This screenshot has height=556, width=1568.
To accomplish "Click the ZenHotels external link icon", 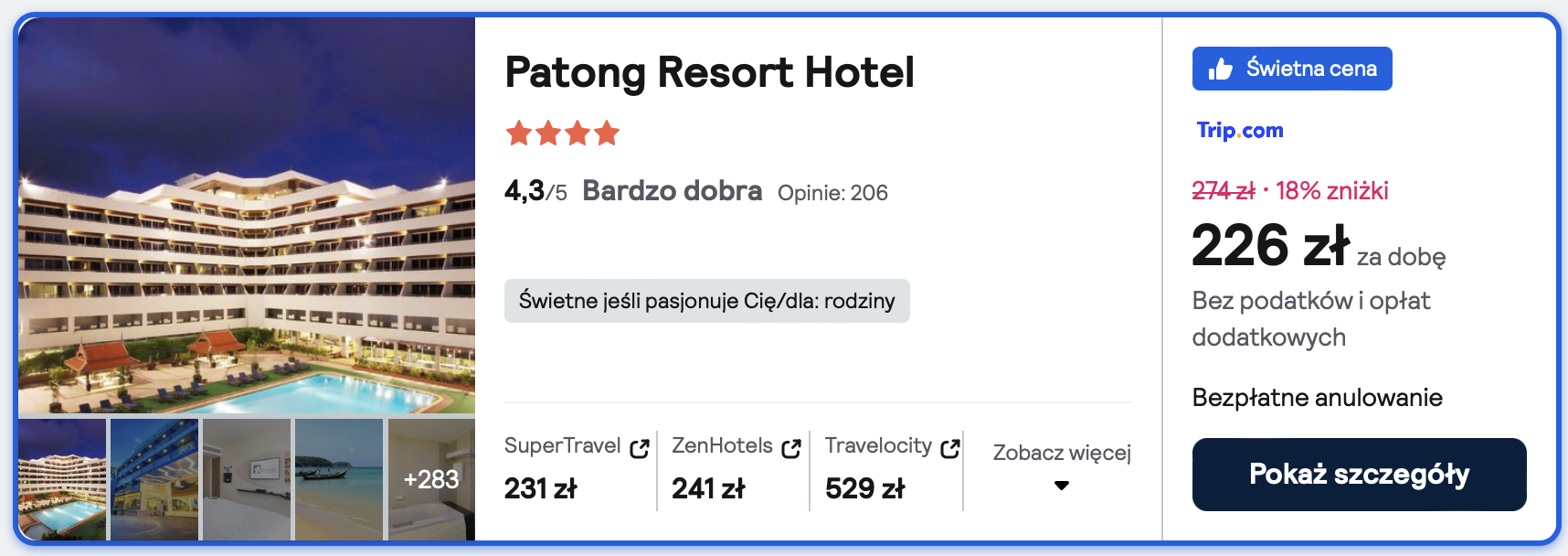I will 791,448.
